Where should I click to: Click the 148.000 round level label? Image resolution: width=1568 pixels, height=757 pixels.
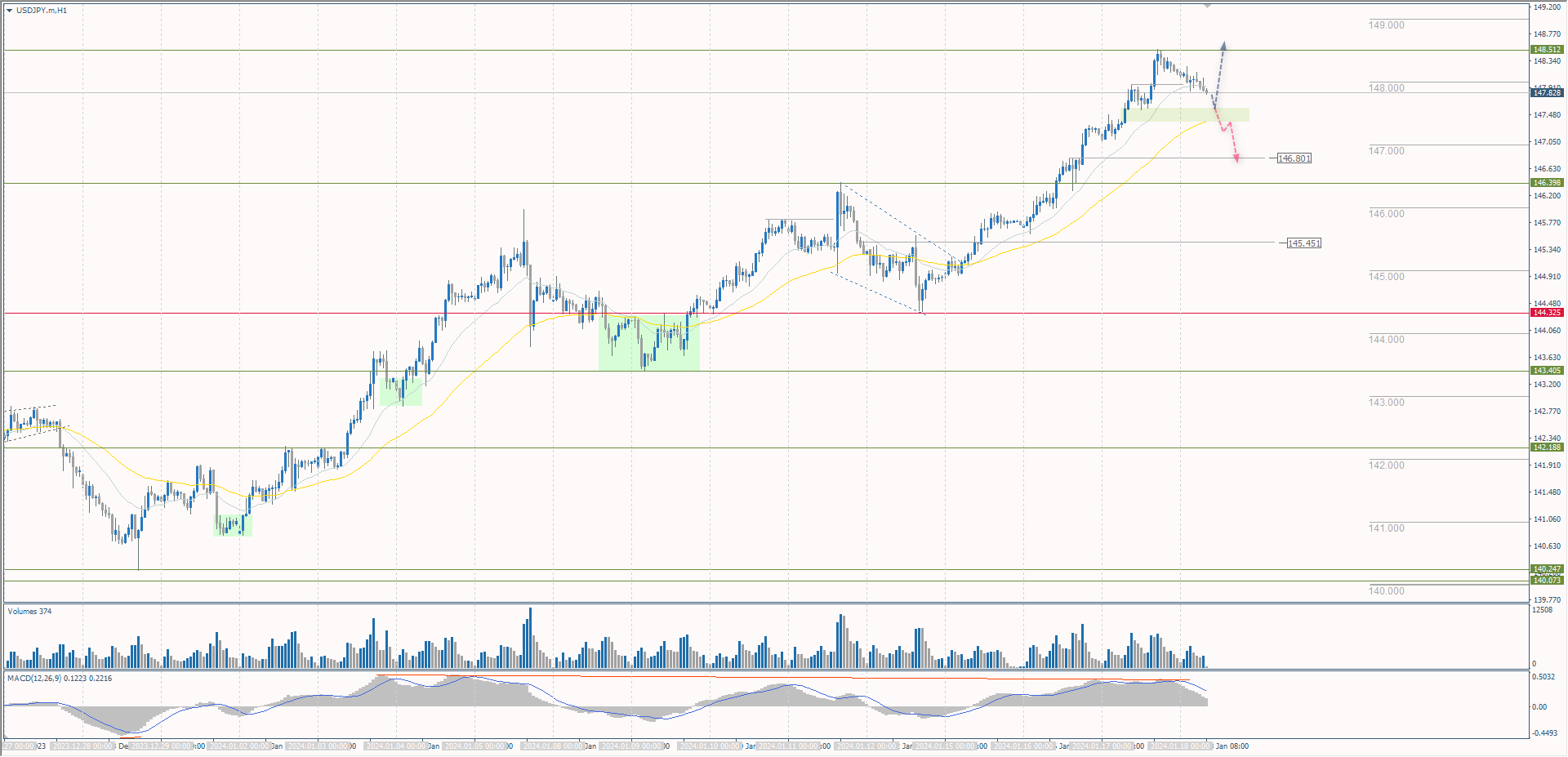(x=1387, y=88)
